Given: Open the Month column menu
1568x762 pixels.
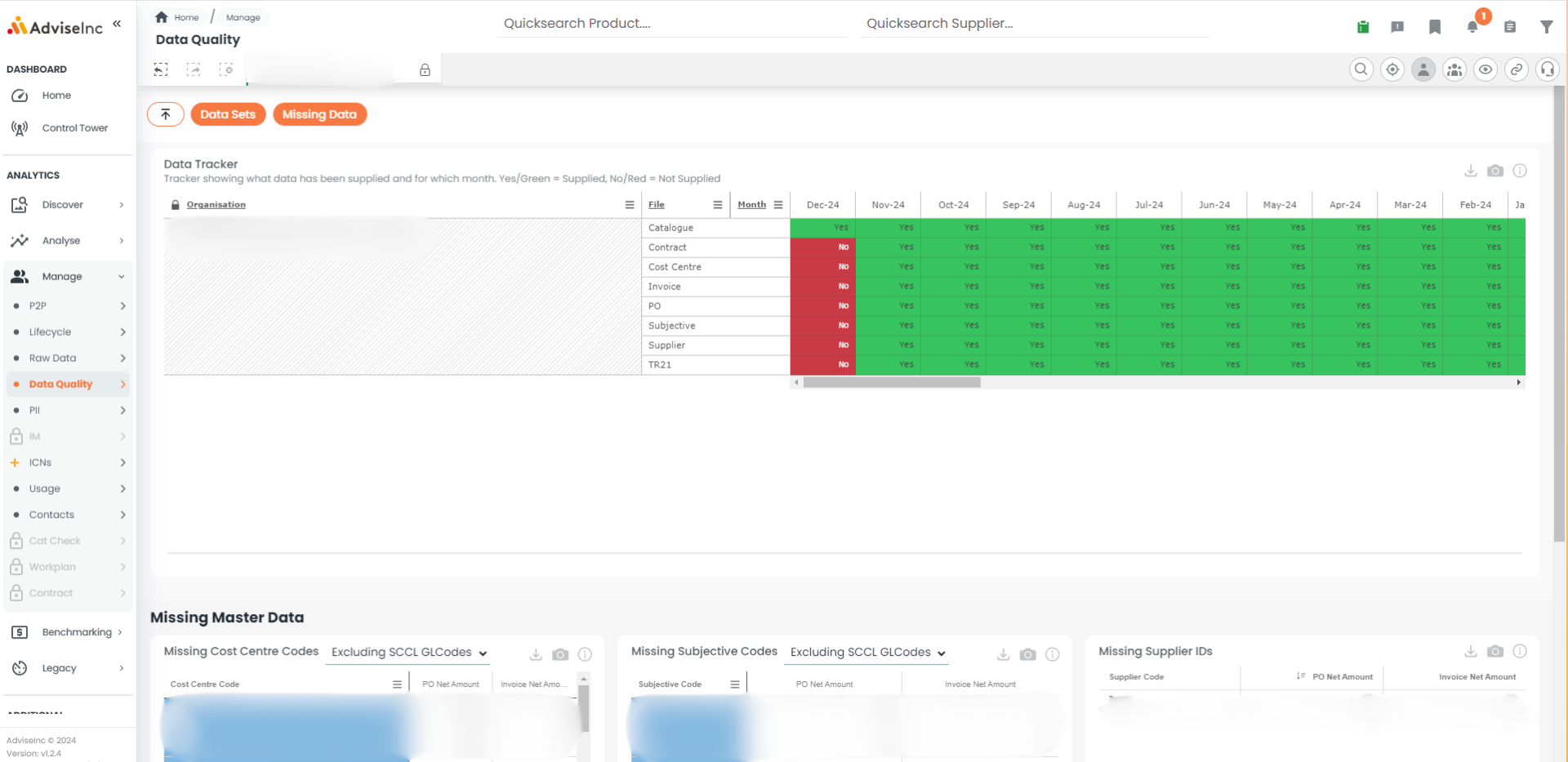Looking at the screenshot, I should click(x=778, y=205).
